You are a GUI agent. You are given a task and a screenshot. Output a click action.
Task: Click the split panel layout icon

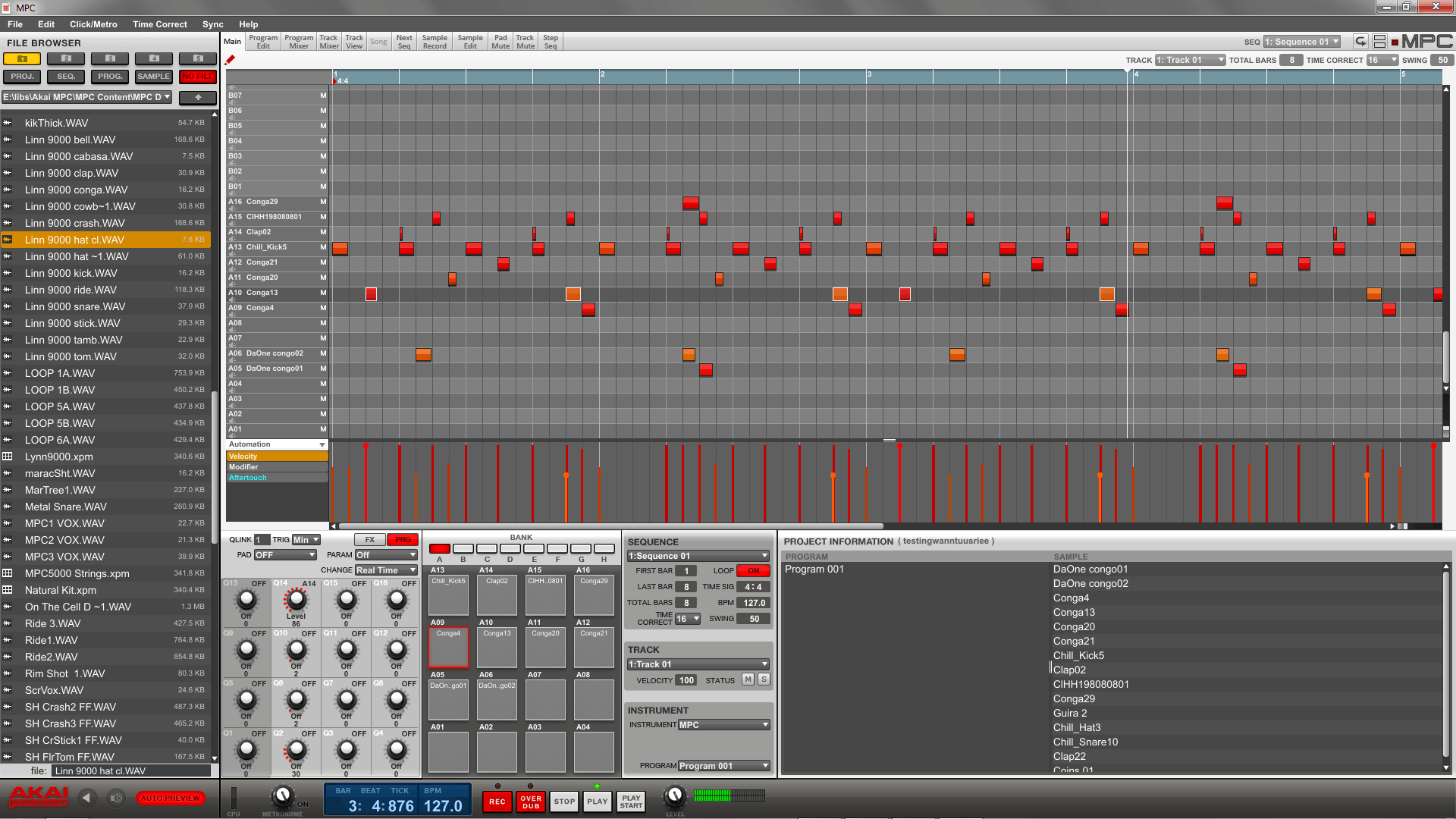(x=1379, y=42)
